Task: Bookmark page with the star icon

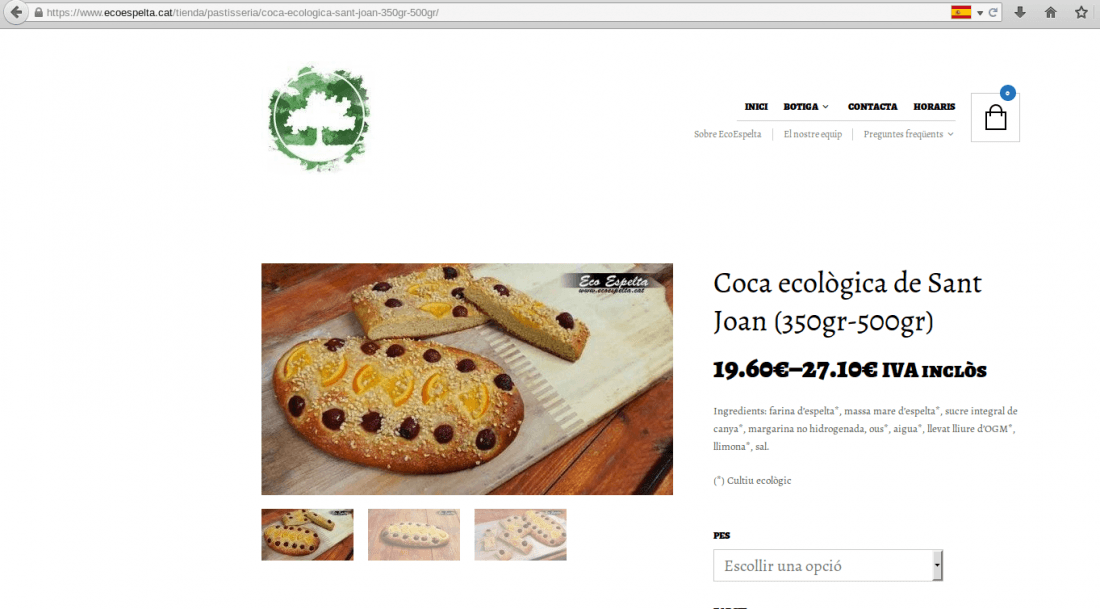Action: point(1081,12)
